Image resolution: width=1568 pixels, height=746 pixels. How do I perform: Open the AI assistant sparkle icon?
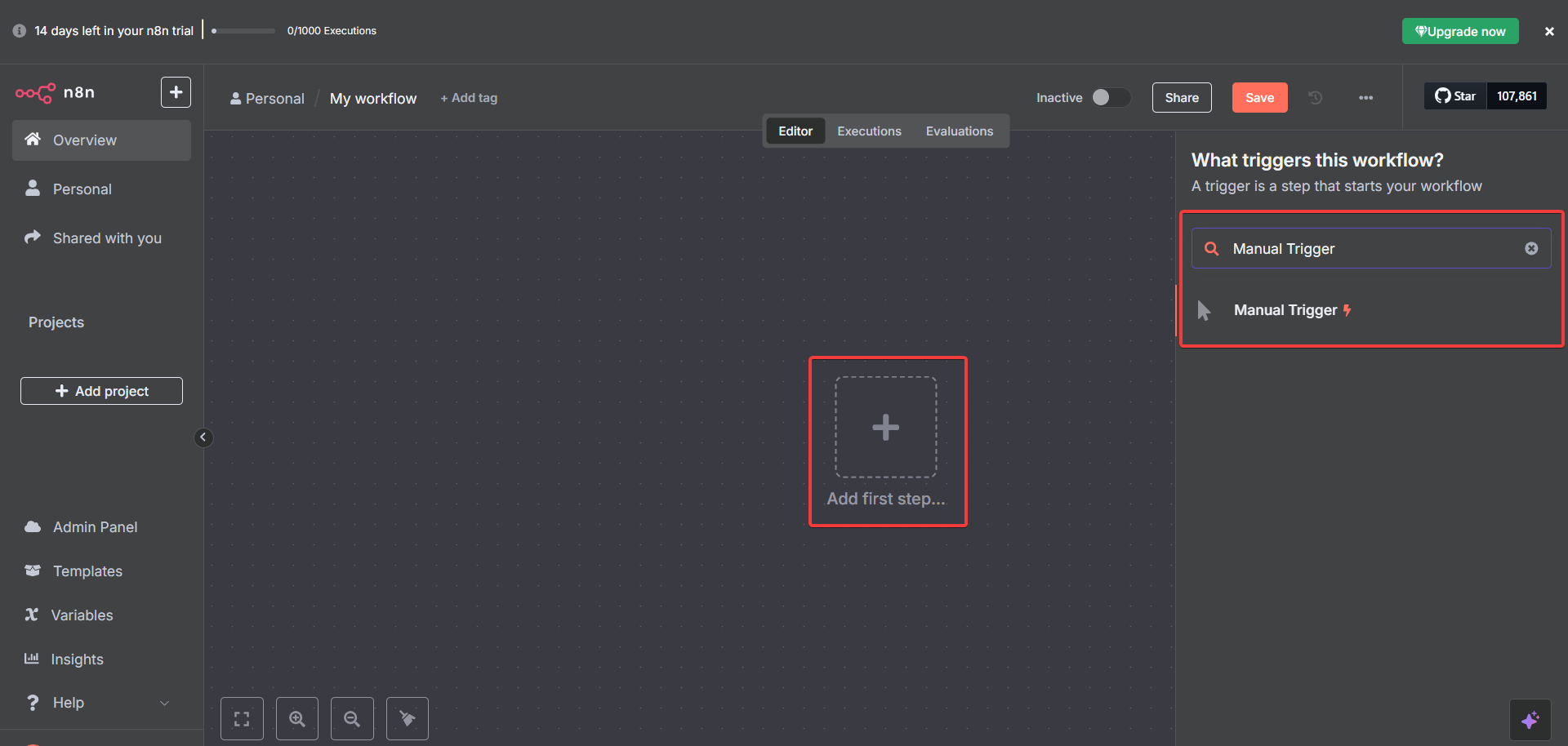1531,719
